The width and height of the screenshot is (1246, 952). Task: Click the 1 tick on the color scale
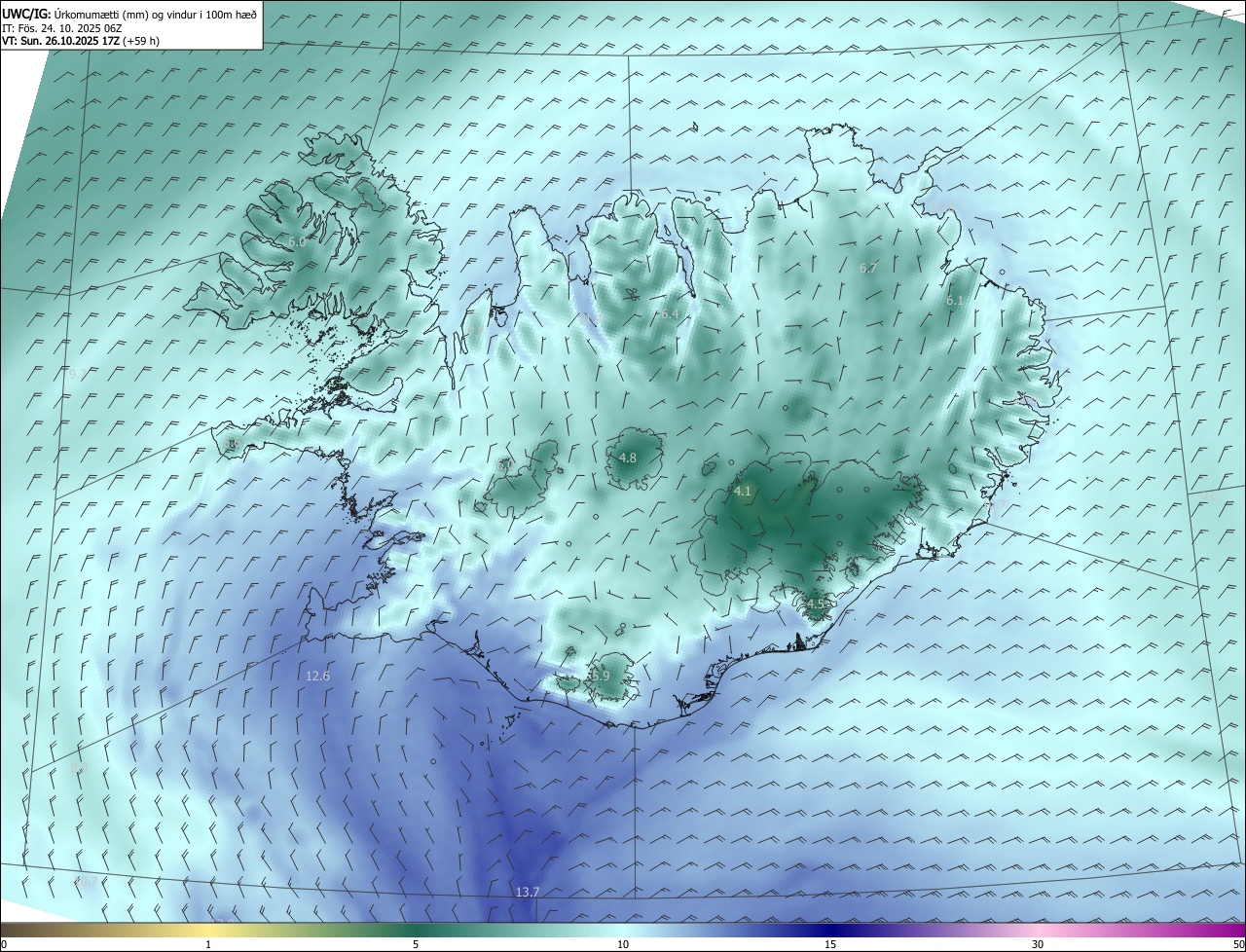(x=208, y=945)
